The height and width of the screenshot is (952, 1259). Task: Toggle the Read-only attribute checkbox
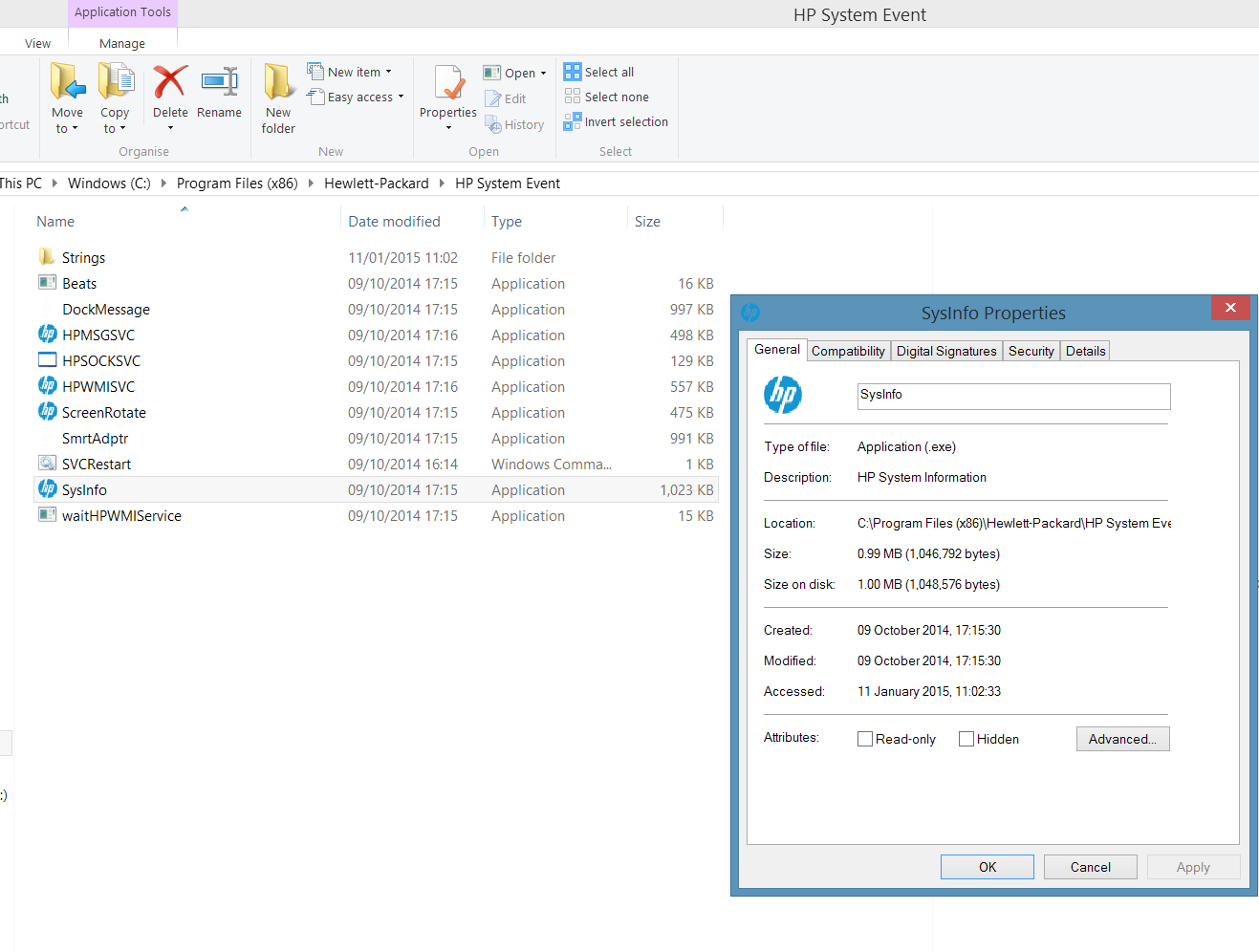tap(865, 739)
